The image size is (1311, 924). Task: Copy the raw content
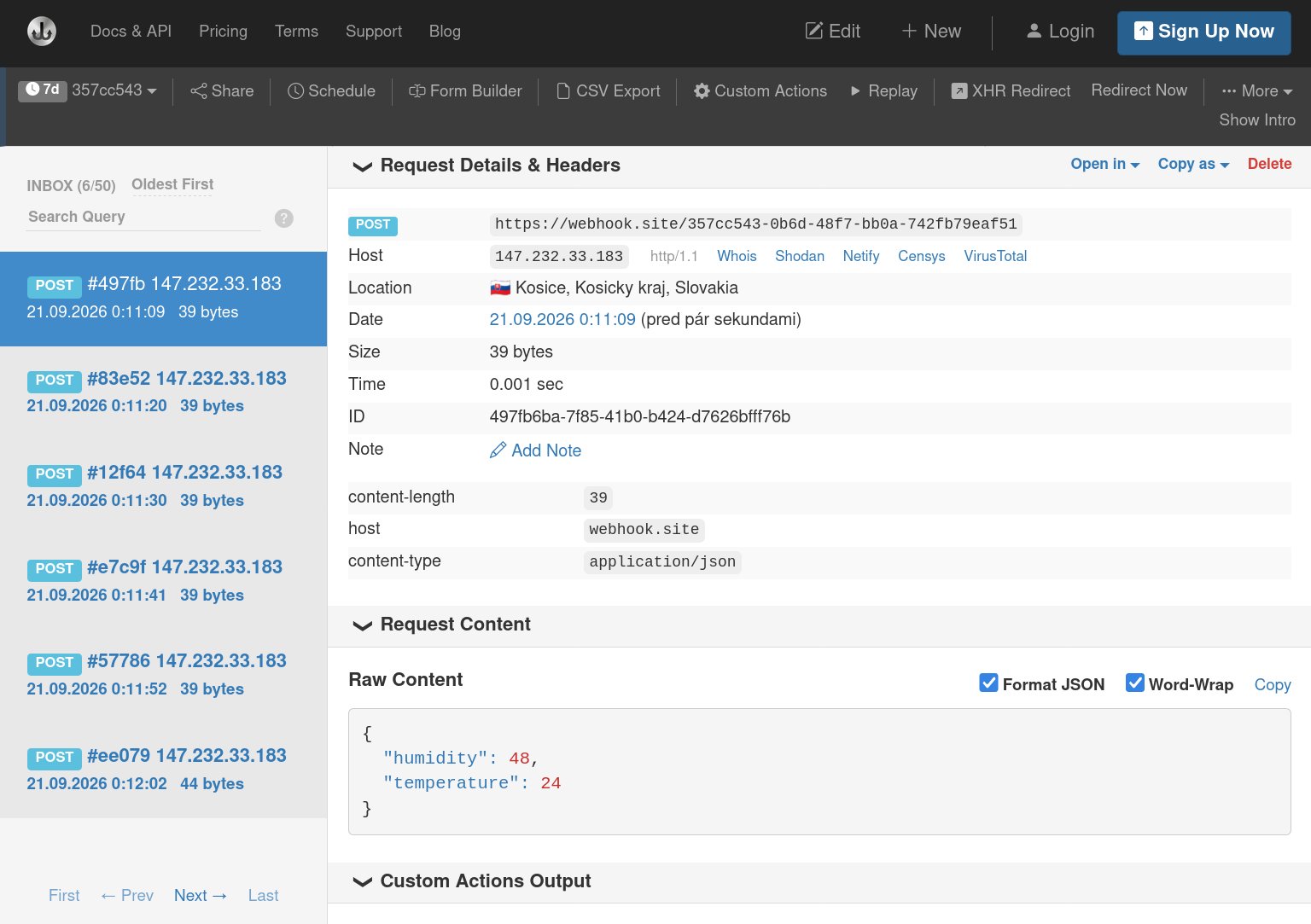tap(1272, 685)
